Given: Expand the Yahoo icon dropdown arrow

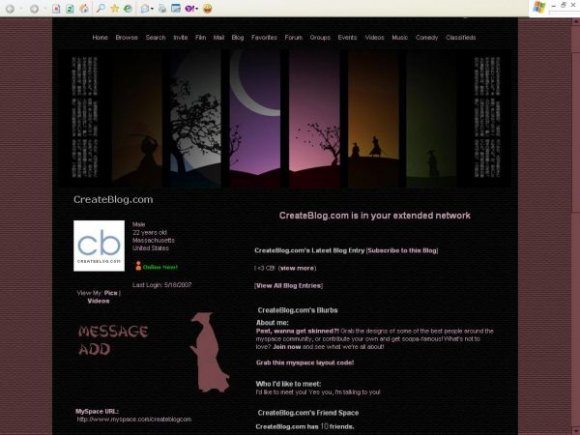Looking at the screenshot, I should point(196,9).
